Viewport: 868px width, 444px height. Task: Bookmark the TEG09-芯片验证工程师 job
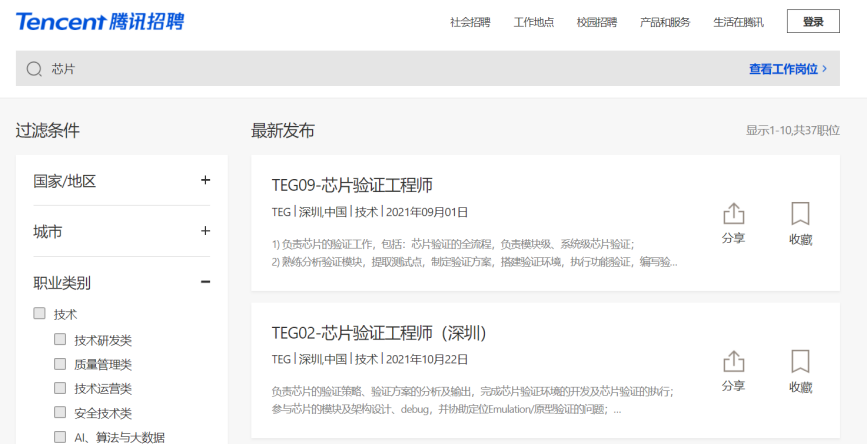[800, 223]
